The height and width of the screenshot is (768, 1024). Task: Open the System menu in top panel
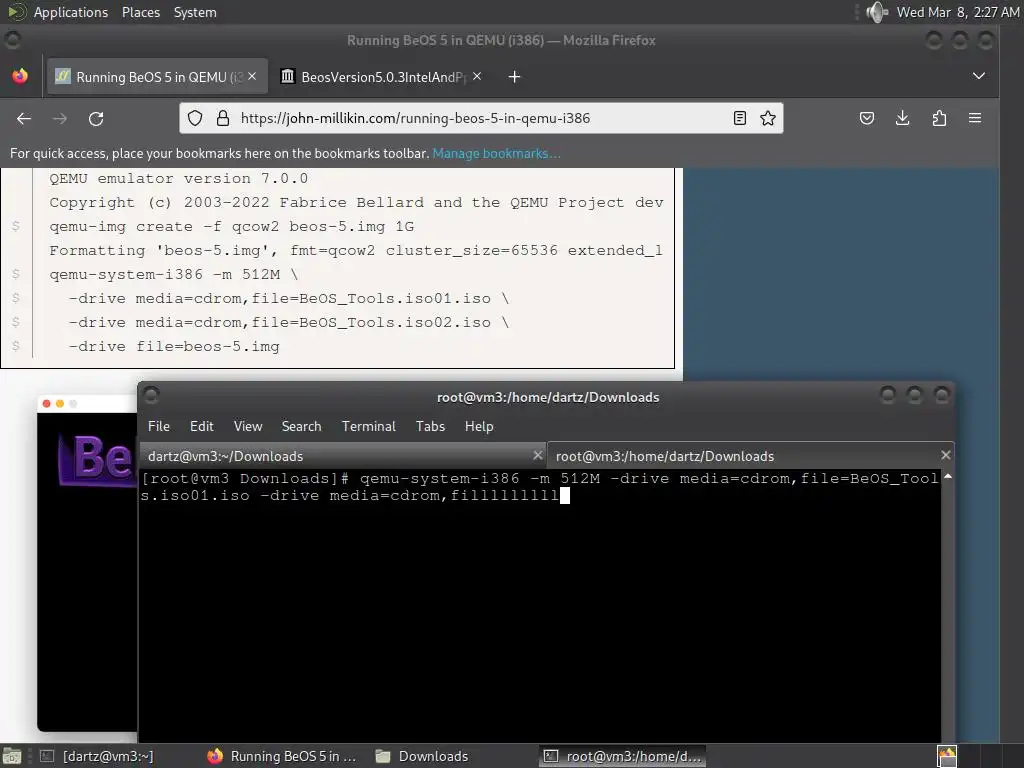coord(195,12)
